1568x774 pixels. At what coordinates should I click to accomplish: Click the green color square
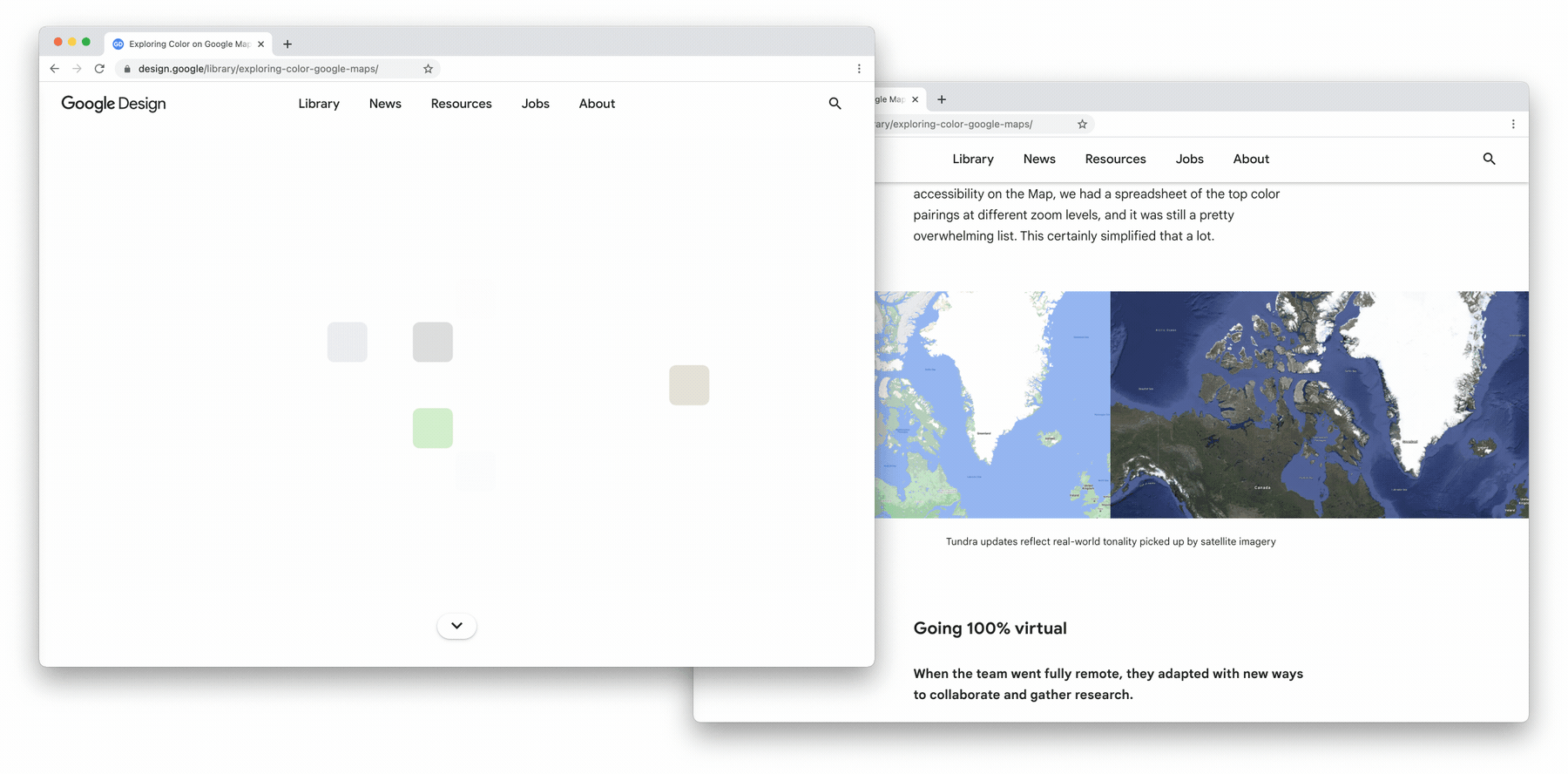tap(433, 428)
